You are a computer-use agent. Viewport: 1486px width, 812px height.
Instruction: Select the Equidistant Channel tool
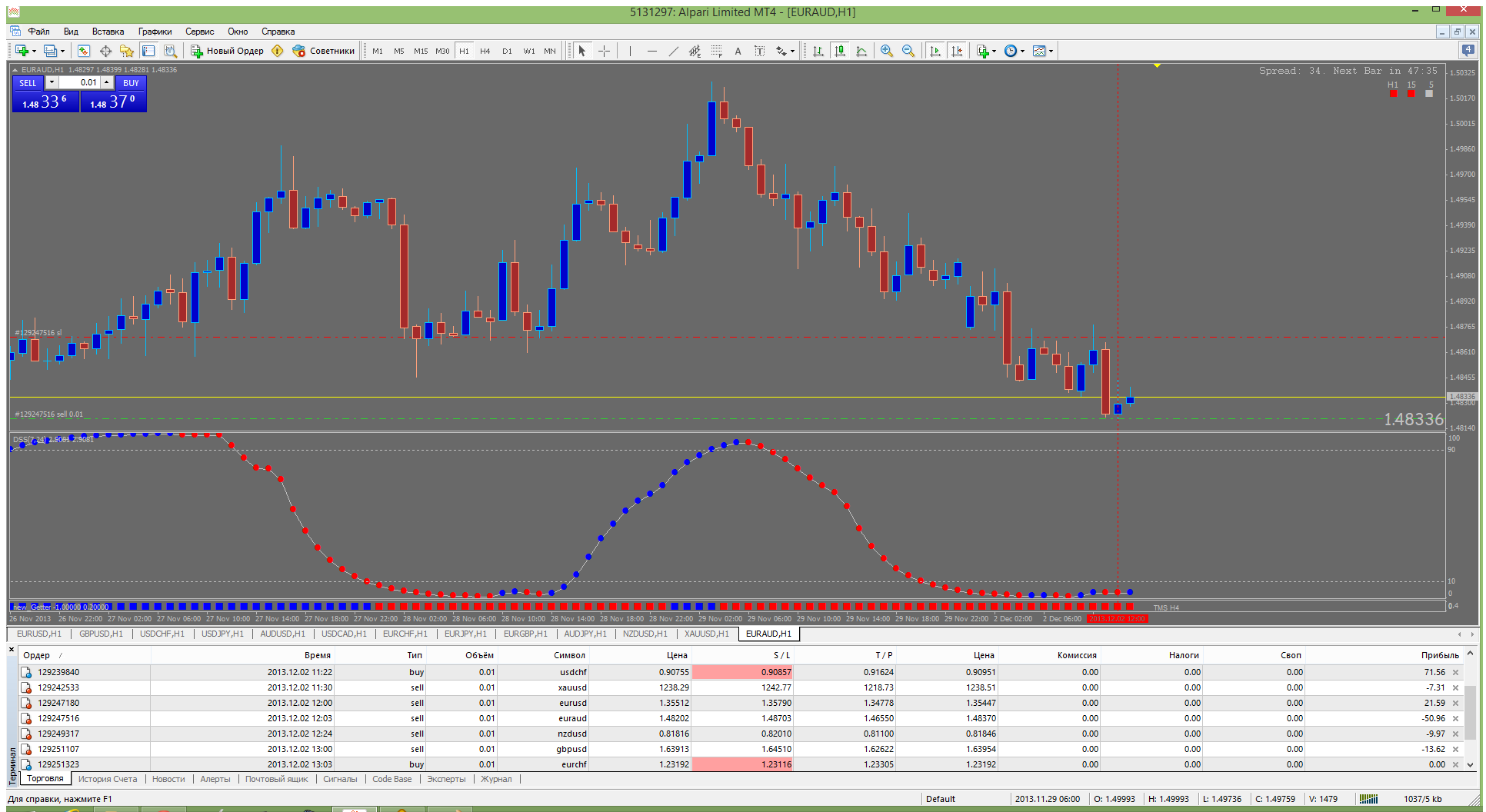[x=695, y=51]
